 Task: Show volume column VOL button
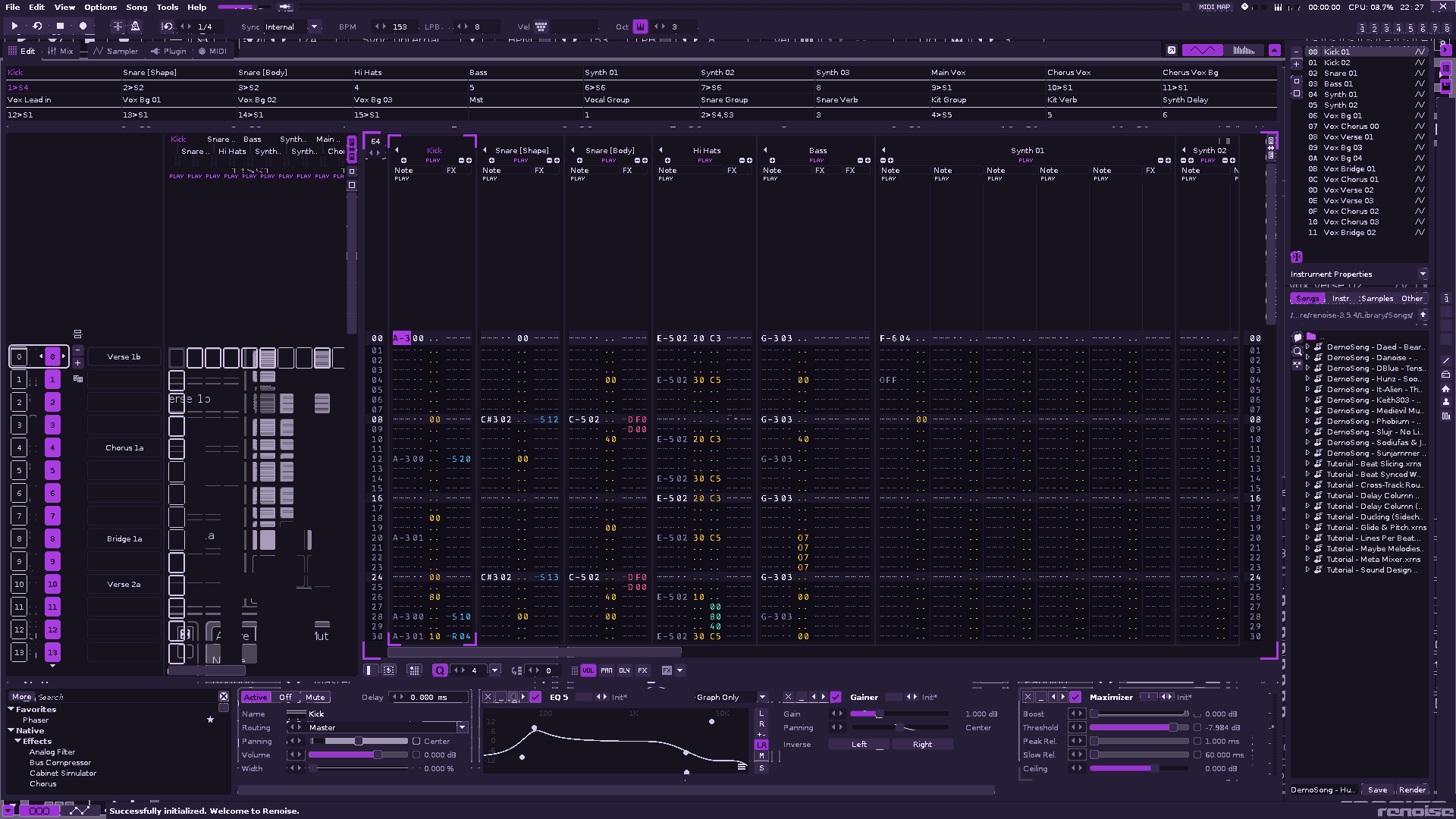pyautogui.click(x=588, y=670)
